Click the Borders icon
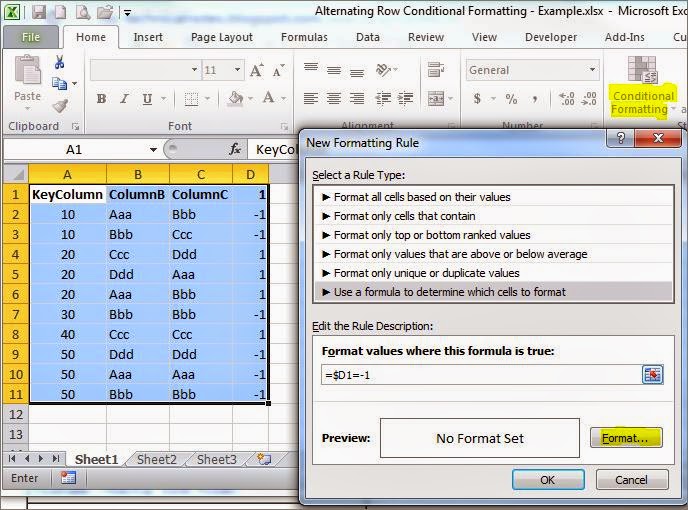The image size is (688, 510). pyautogui.click(x=191, y=99)
